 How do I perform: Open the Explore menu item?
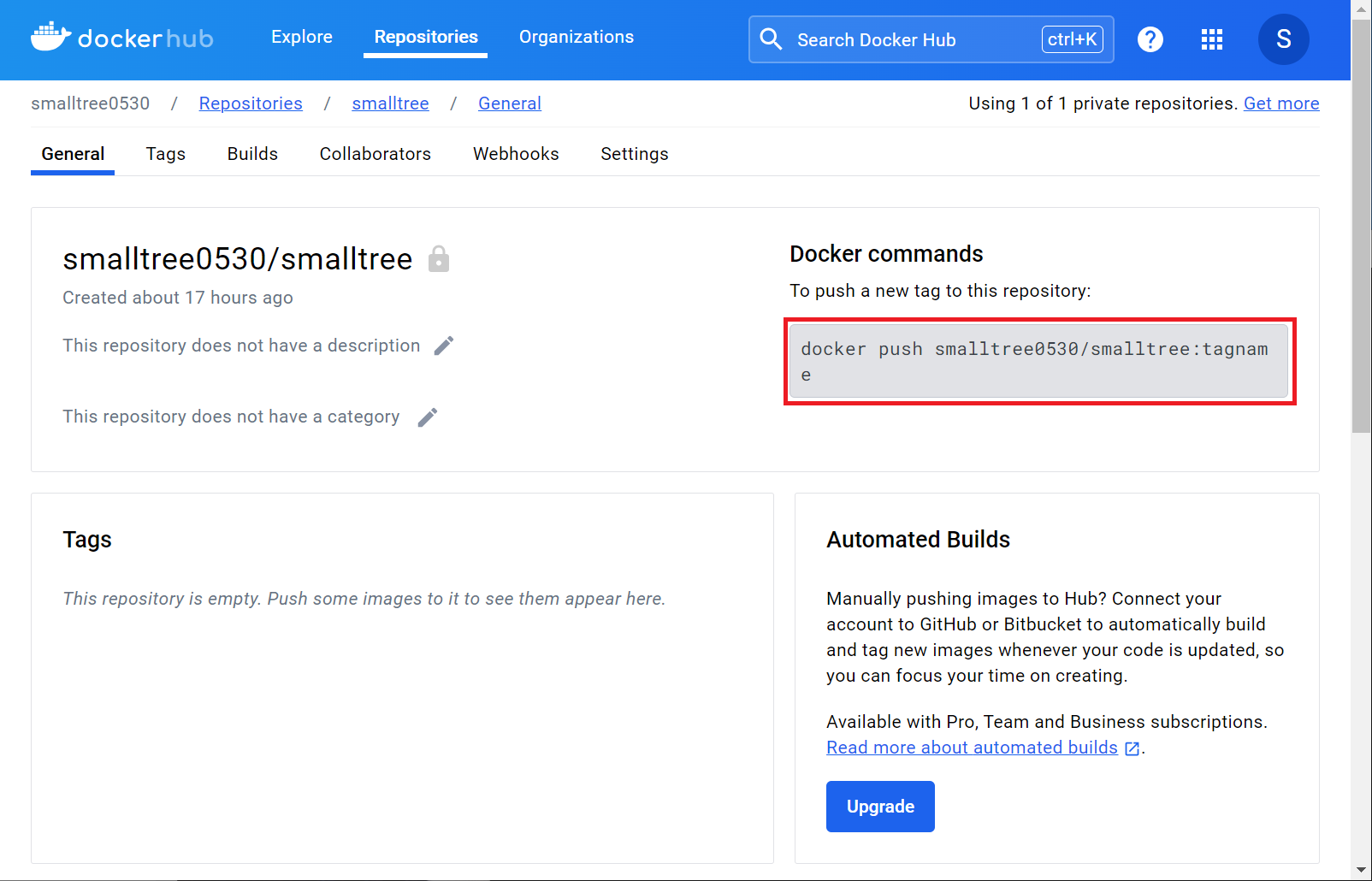click(x=302, y=37)
